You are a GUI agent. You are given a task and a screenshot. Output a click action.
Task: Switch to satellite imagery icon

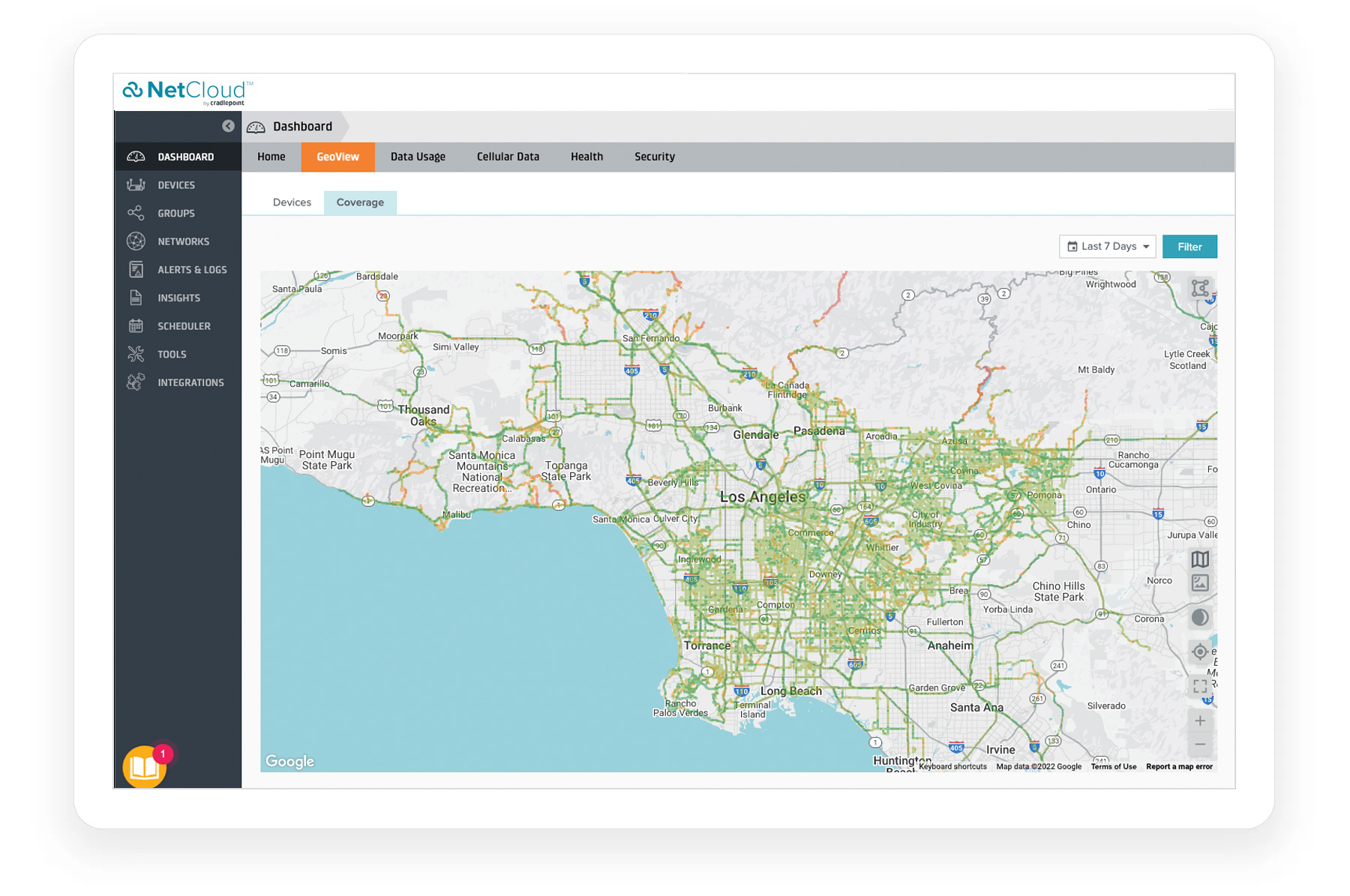click(x=1200, y=583)
